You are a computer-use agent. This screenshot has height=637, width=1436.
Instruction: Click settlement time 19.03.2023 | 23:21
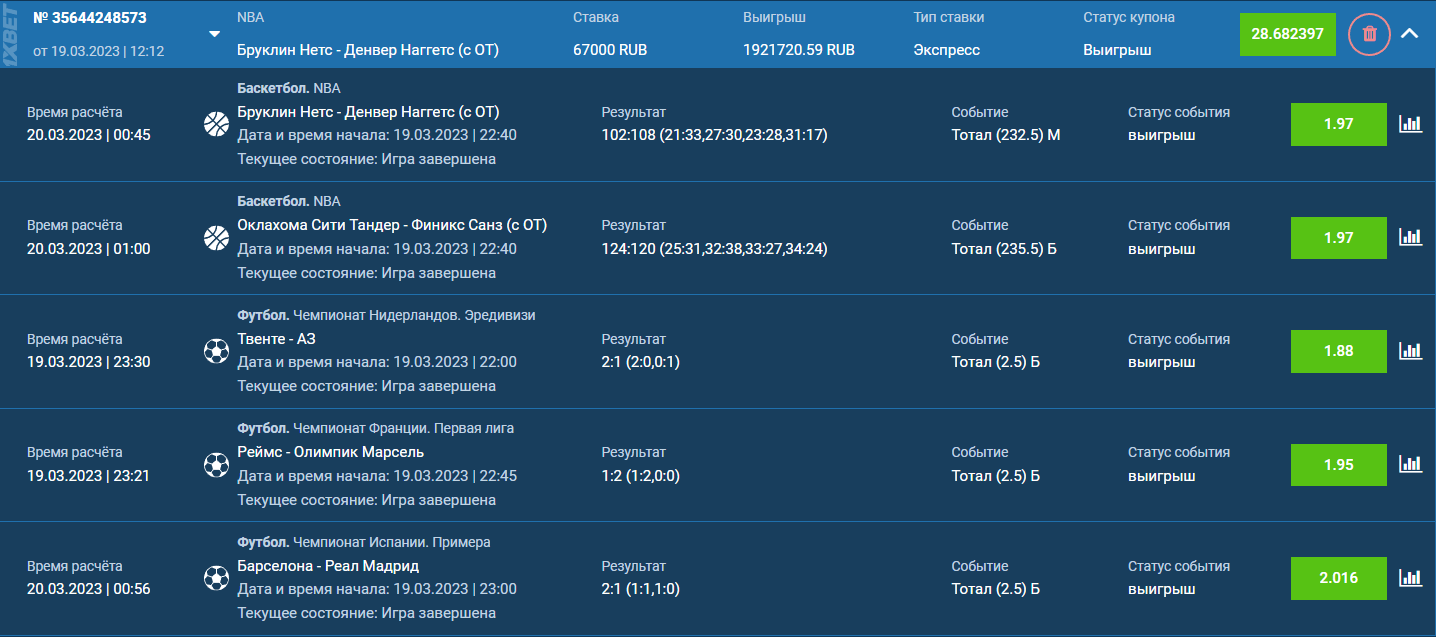(89, 476)
